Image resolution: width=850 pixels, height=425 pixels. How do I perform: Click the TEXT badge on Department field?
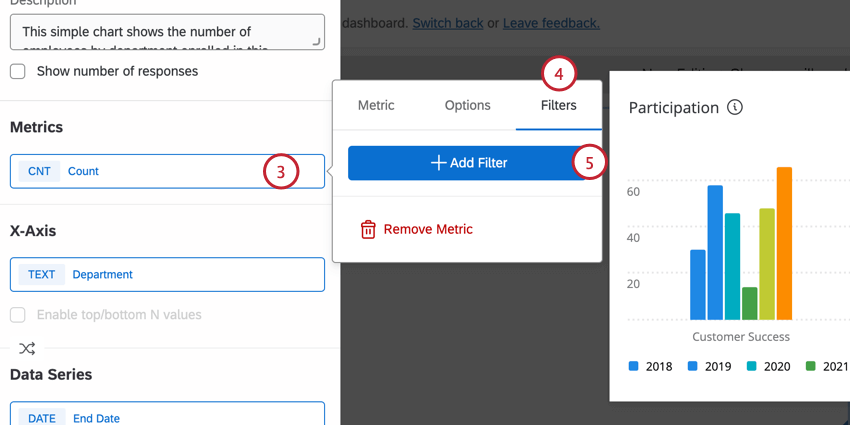pyautogui.click(x=41, y=274)
